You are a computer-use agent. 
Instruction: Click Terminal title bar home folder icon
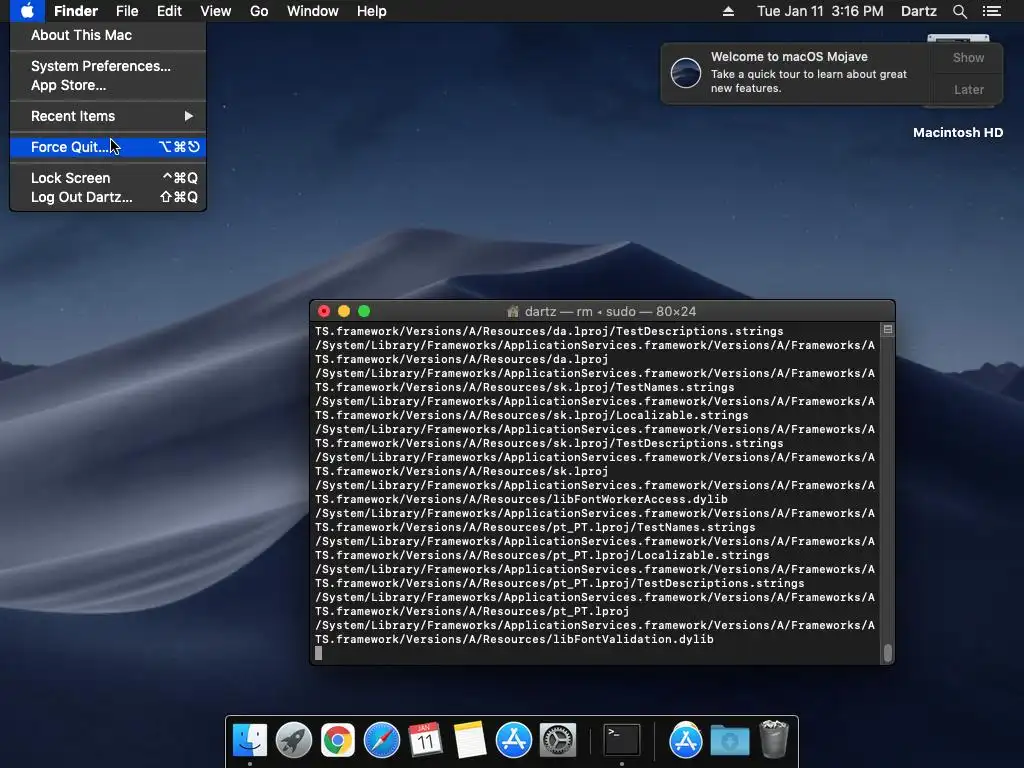coord(513,312)
